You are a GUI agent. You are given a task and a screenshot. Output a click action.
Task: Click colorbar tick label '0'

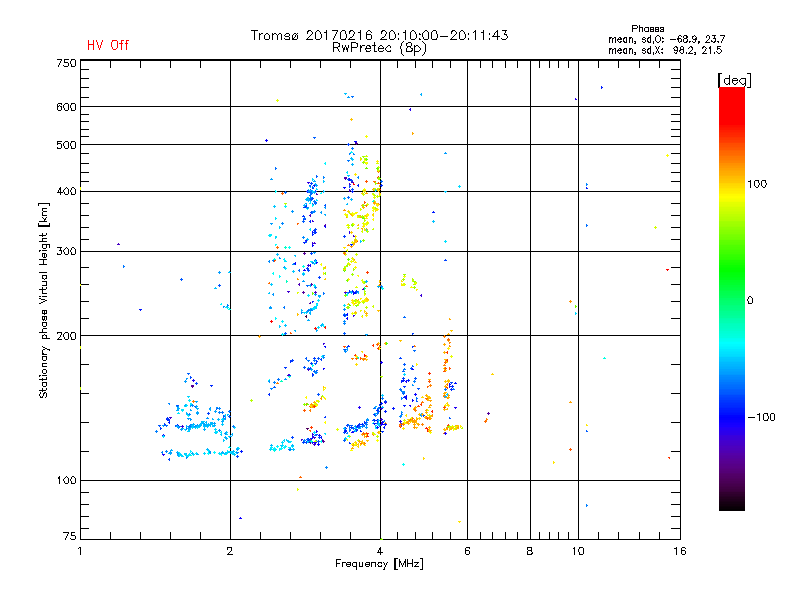[750, 300]
